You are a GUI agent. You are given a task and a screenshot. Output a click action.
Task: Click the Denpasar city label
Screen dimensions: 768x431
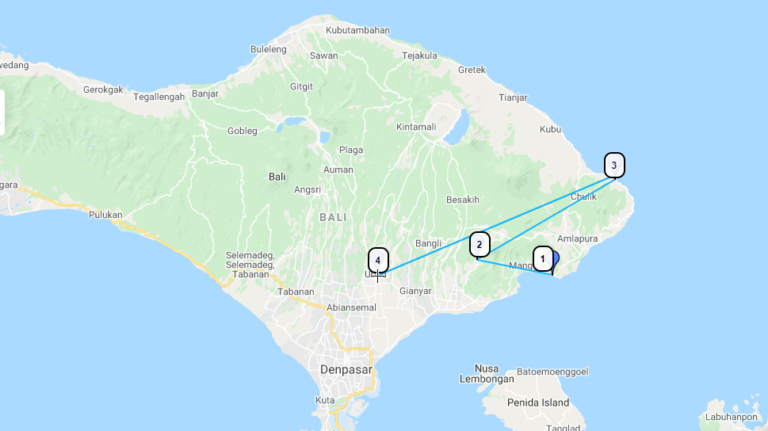pyautogui.click(x=346, y=370)
